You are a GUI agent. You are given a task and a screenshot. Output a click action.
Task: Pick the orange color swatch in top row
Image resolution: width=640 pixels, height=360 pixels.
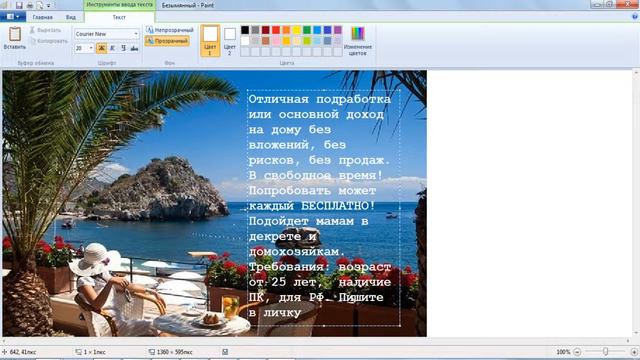(286, 30)
